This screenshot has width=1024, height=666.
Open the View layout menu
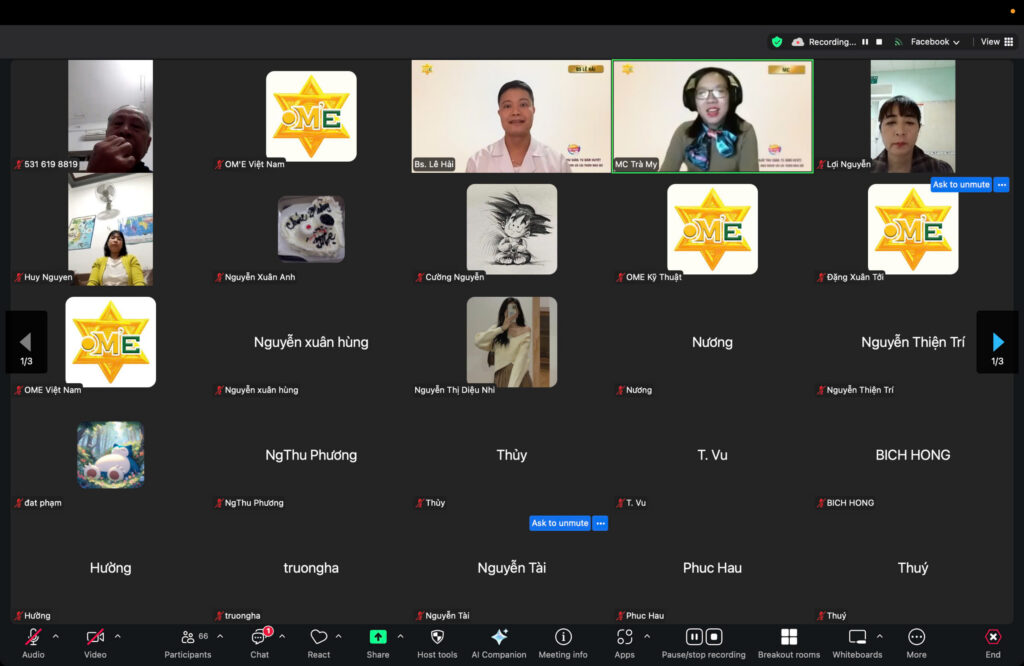[996, 42]
